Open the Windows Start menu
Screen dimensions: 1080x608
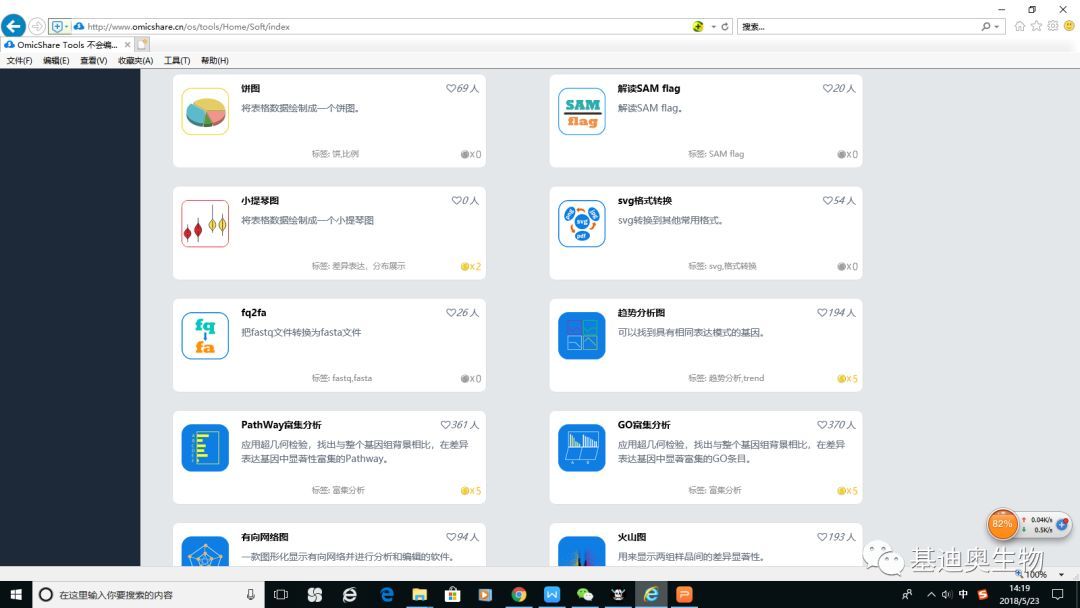coord(16,594)
